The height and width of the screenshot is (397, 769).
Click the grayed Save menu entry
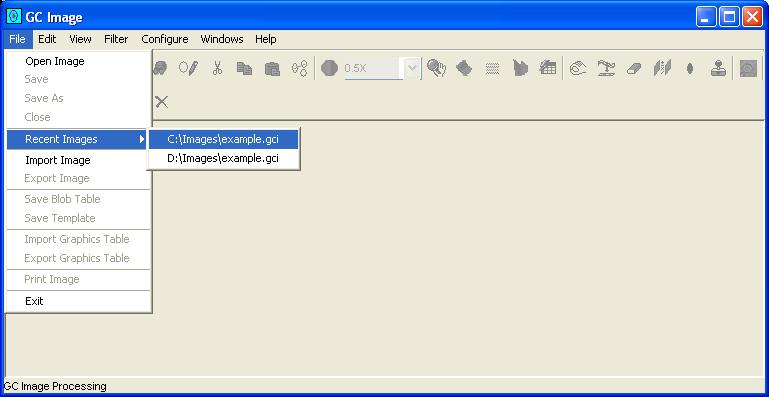(x=77, y=79)
